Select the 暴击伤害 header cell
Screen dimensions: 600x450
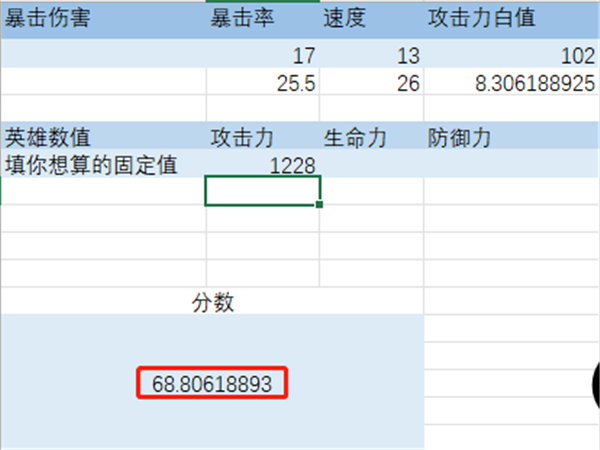tap(102, 19)
